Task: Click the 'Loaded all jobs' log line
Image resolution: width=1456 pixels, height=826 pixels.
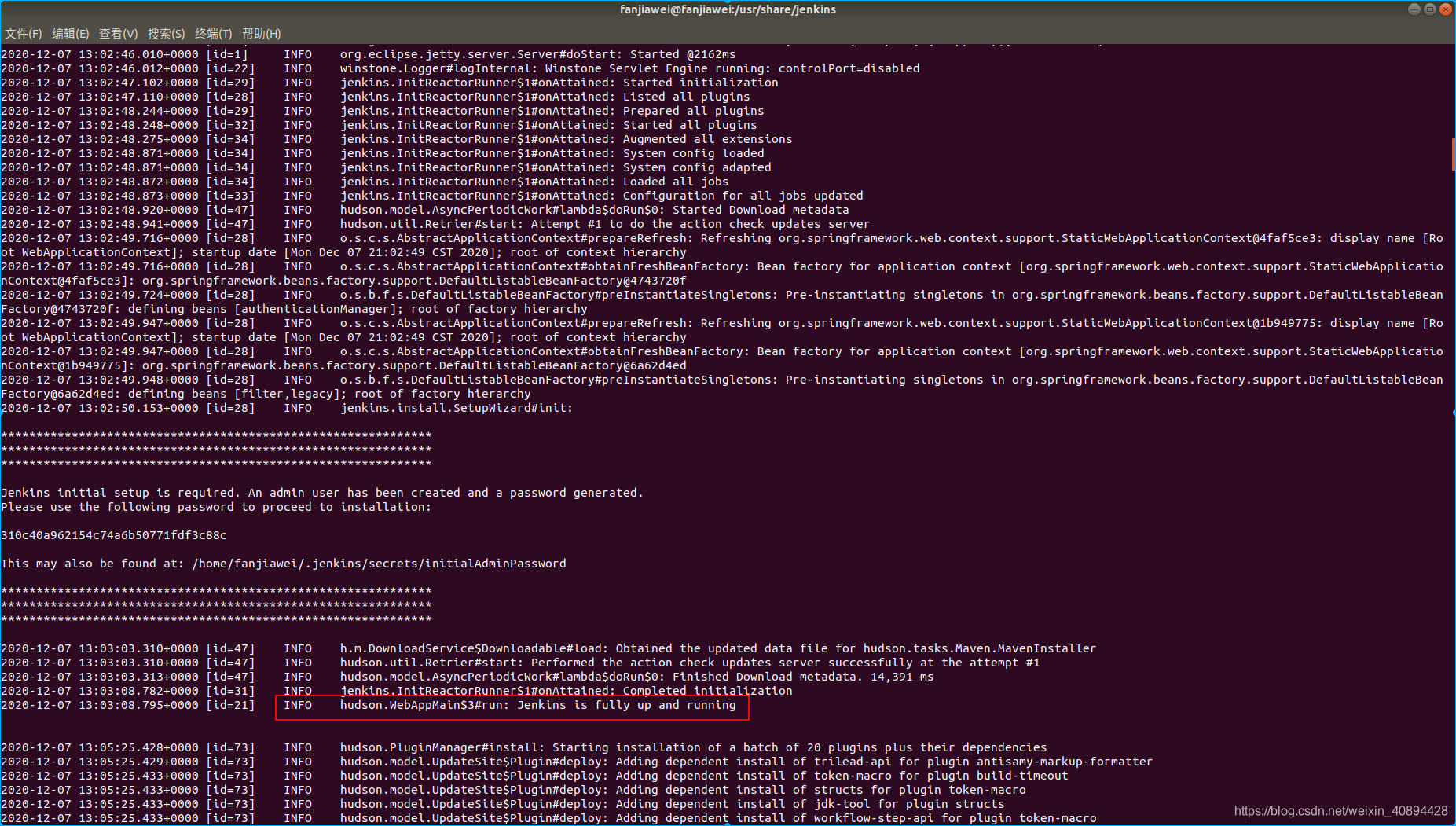Action: pyautogui.click(x=365, y=182)
